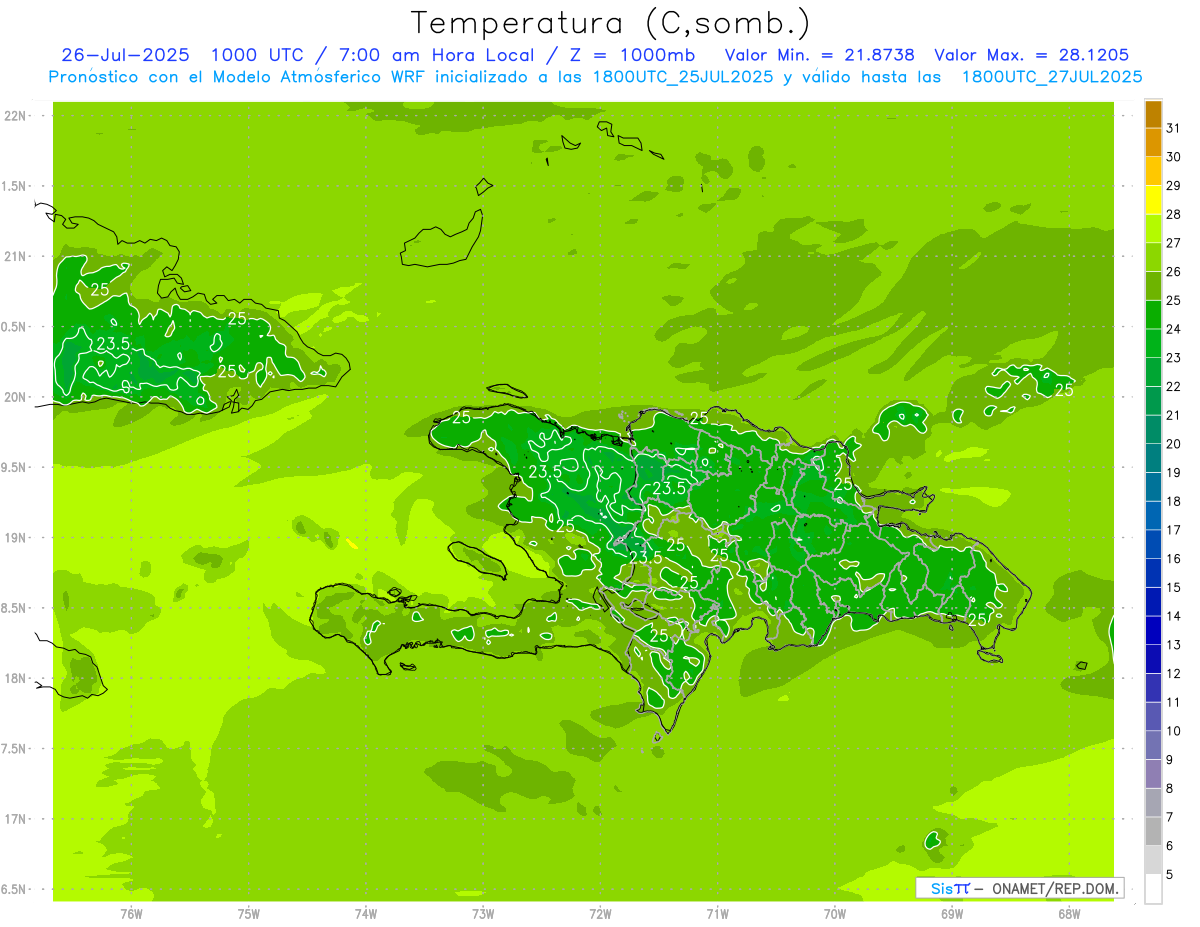Click the "68W" longitude label
Image resolution: width=1200 pixels, height=927 pixels.
1069,914
